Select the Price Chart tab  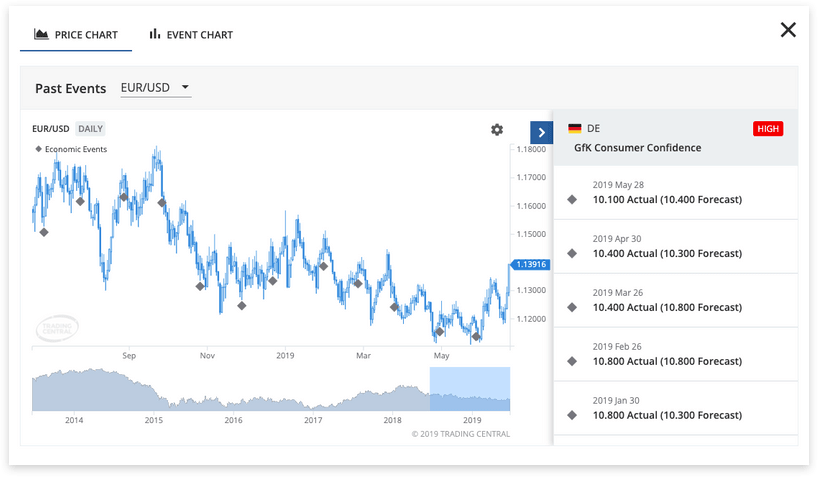(76, 35)
